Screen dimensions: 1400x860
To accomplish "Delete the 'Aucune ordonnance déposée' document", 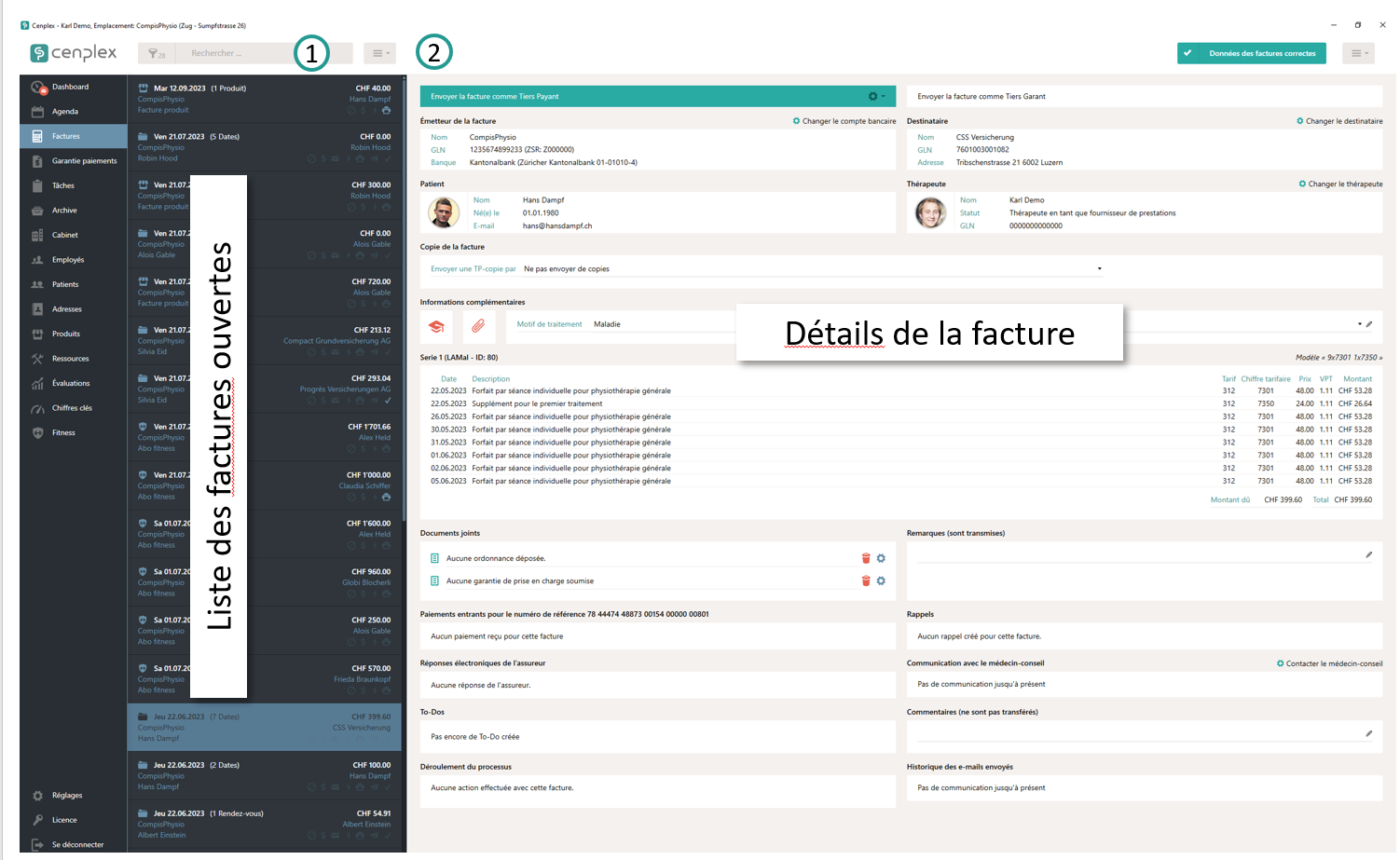I will coord(866,558).
